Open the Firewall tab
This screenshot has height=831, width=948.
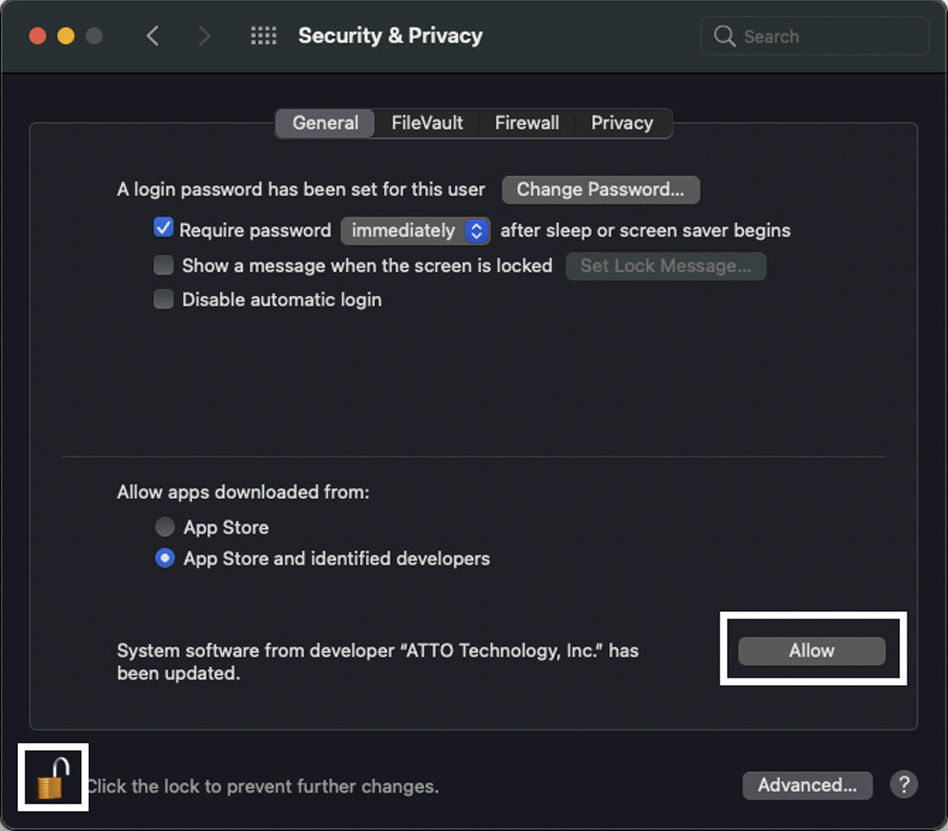point(527,123)
